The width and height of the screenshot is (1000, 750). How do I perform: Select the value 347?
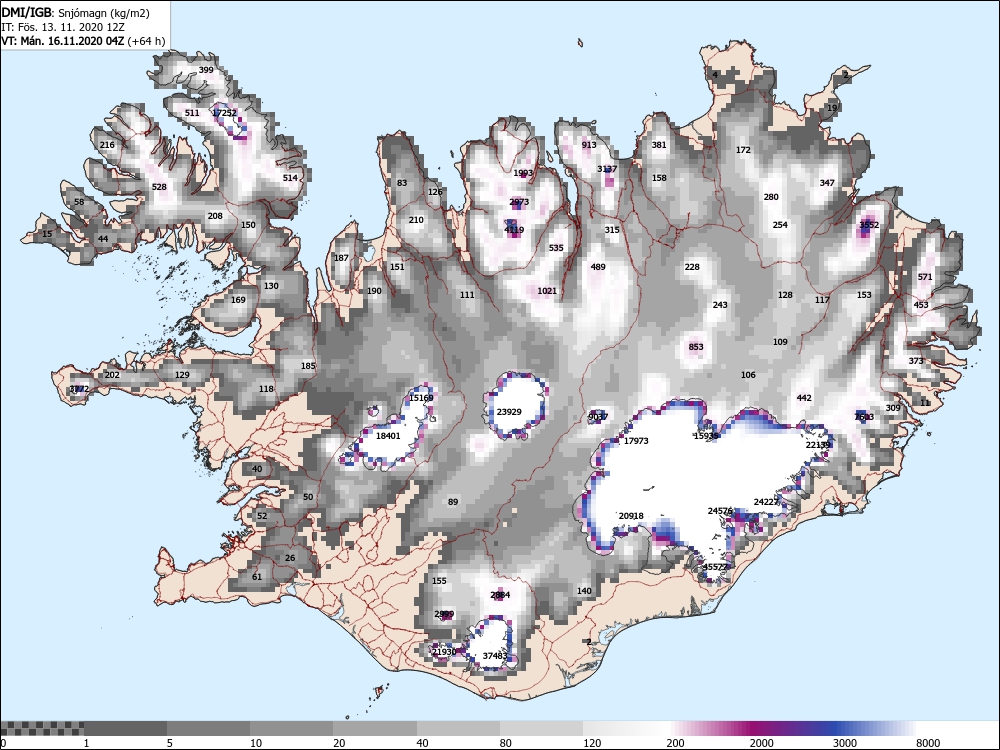tap(827, 183)
